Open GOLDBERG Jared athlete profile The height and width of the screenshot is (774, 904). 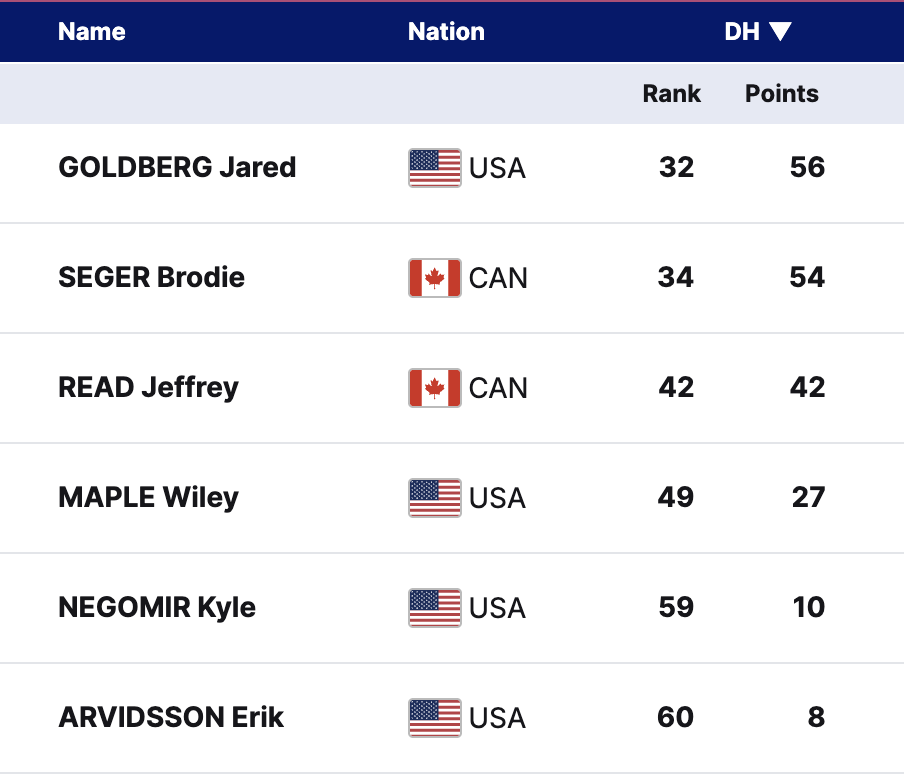point(177,167)
